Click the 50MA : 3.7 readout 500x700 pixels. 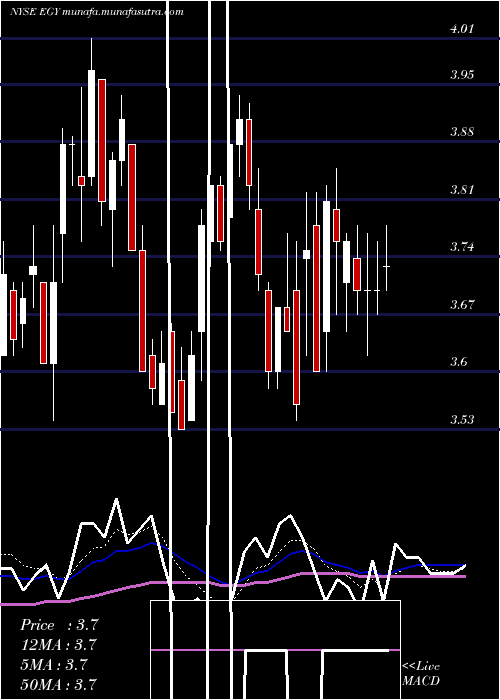(58, 684)
